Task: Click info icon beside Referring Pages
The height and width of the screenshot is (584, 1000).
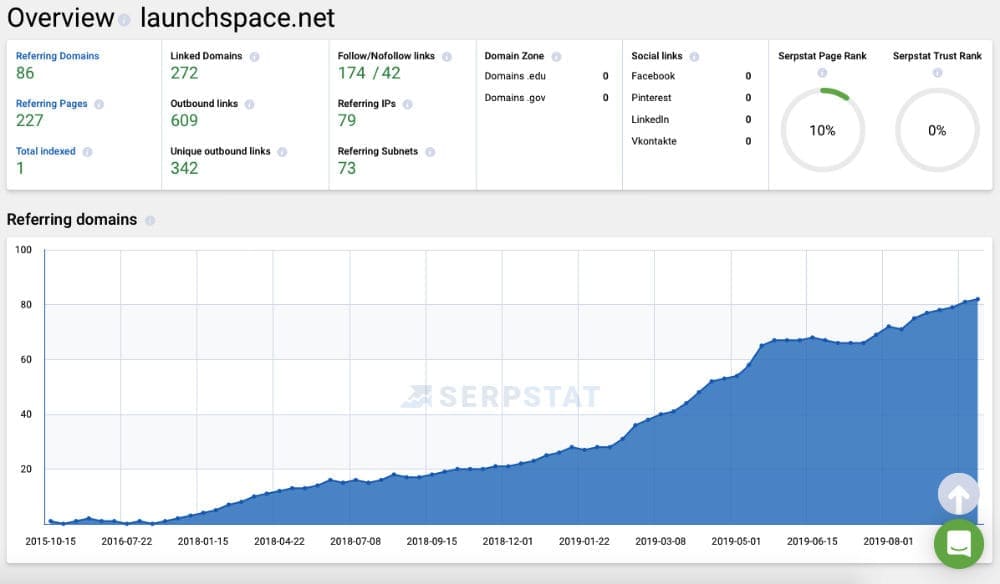Action: [x=99, y=104]
